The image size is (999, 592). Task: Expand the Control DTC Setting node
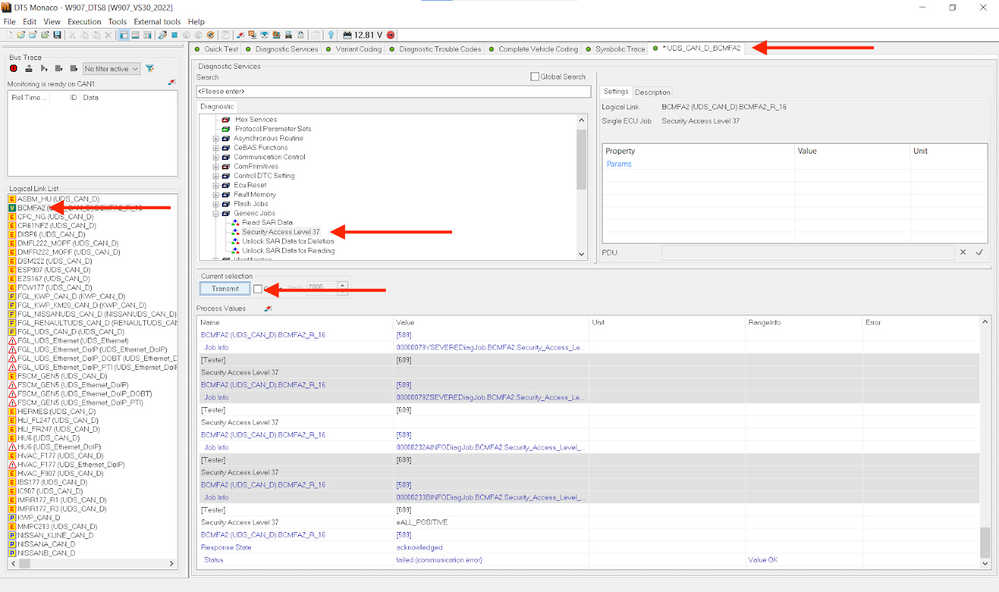216,176
